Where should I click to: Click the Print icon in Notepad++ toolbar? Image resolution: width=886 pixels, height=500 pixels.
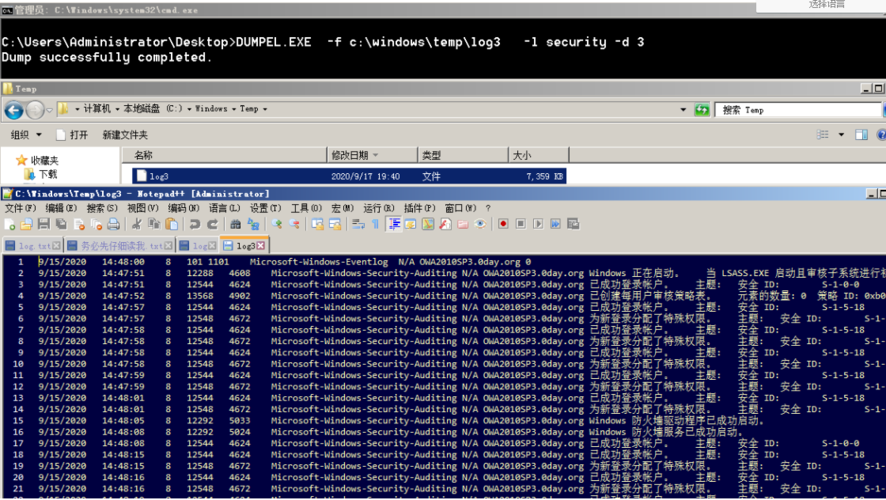pyautogui.click(x=114, y=224)
